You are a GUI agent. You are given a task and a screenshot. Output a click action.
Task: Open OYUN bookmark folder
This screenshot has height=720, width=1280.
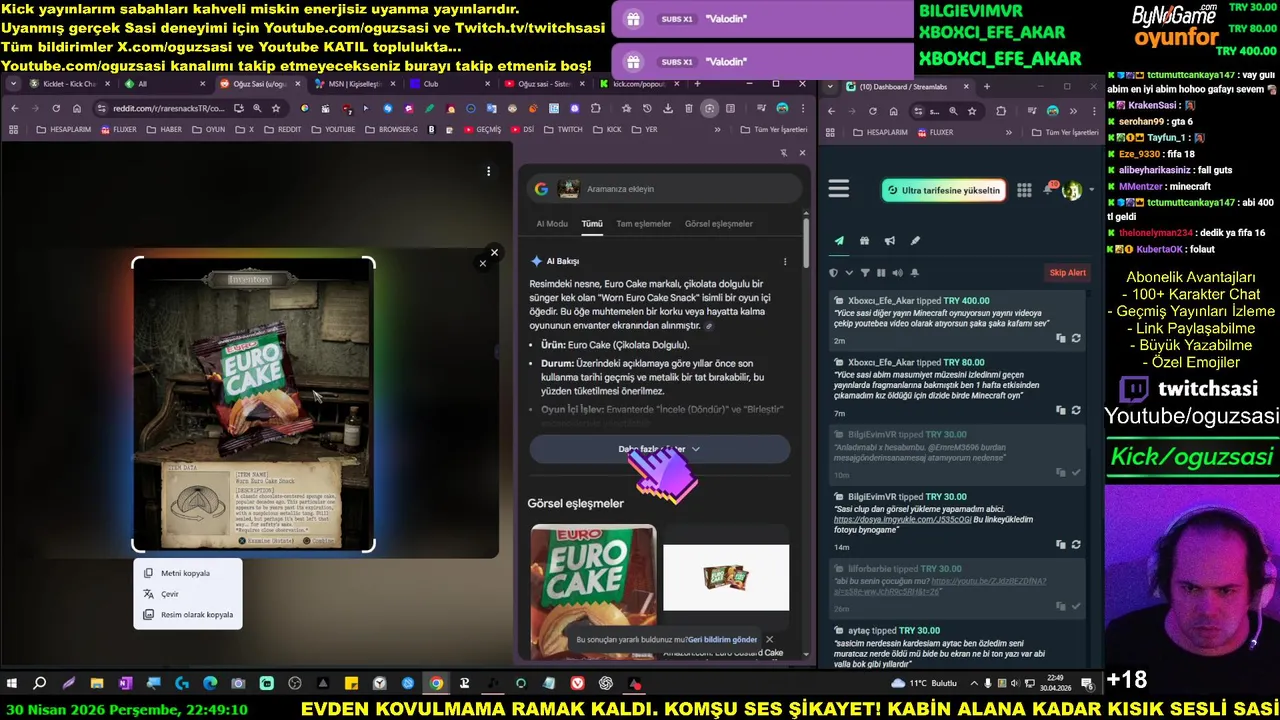click(209, 130)
